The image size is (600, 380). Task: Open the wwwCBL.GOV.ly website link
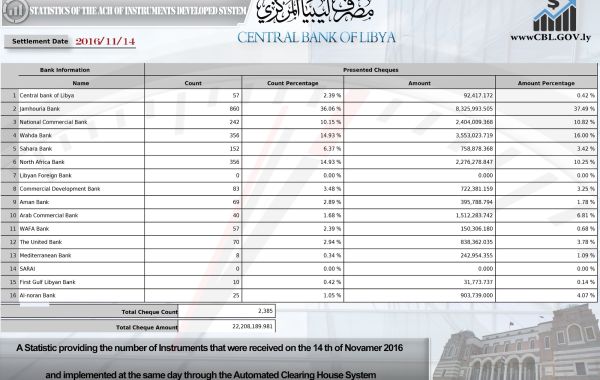coord(551,38)
